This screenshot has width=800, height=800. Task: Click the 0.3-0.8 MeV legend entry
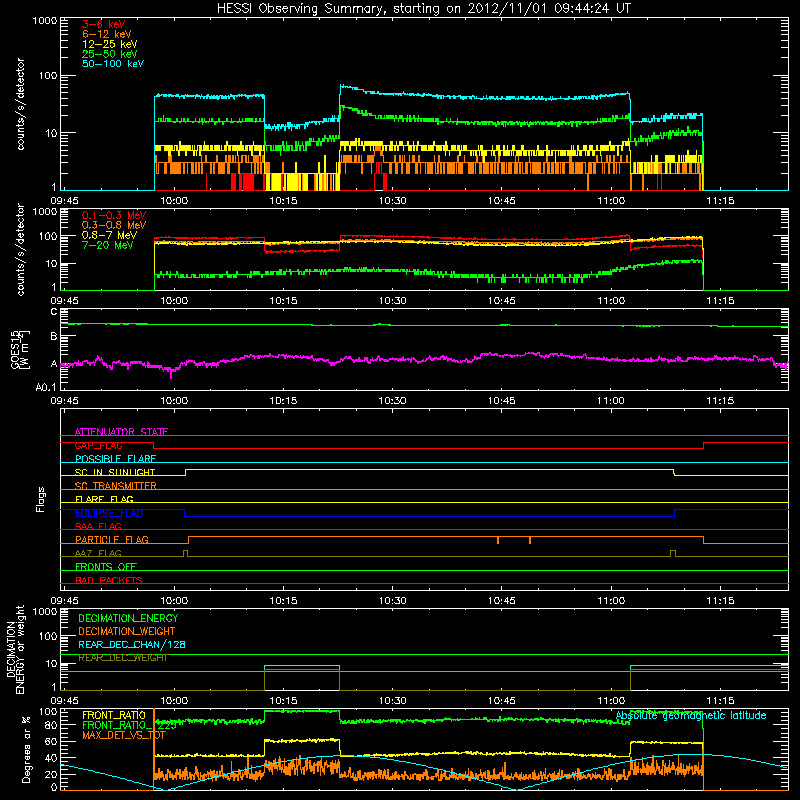114,225
